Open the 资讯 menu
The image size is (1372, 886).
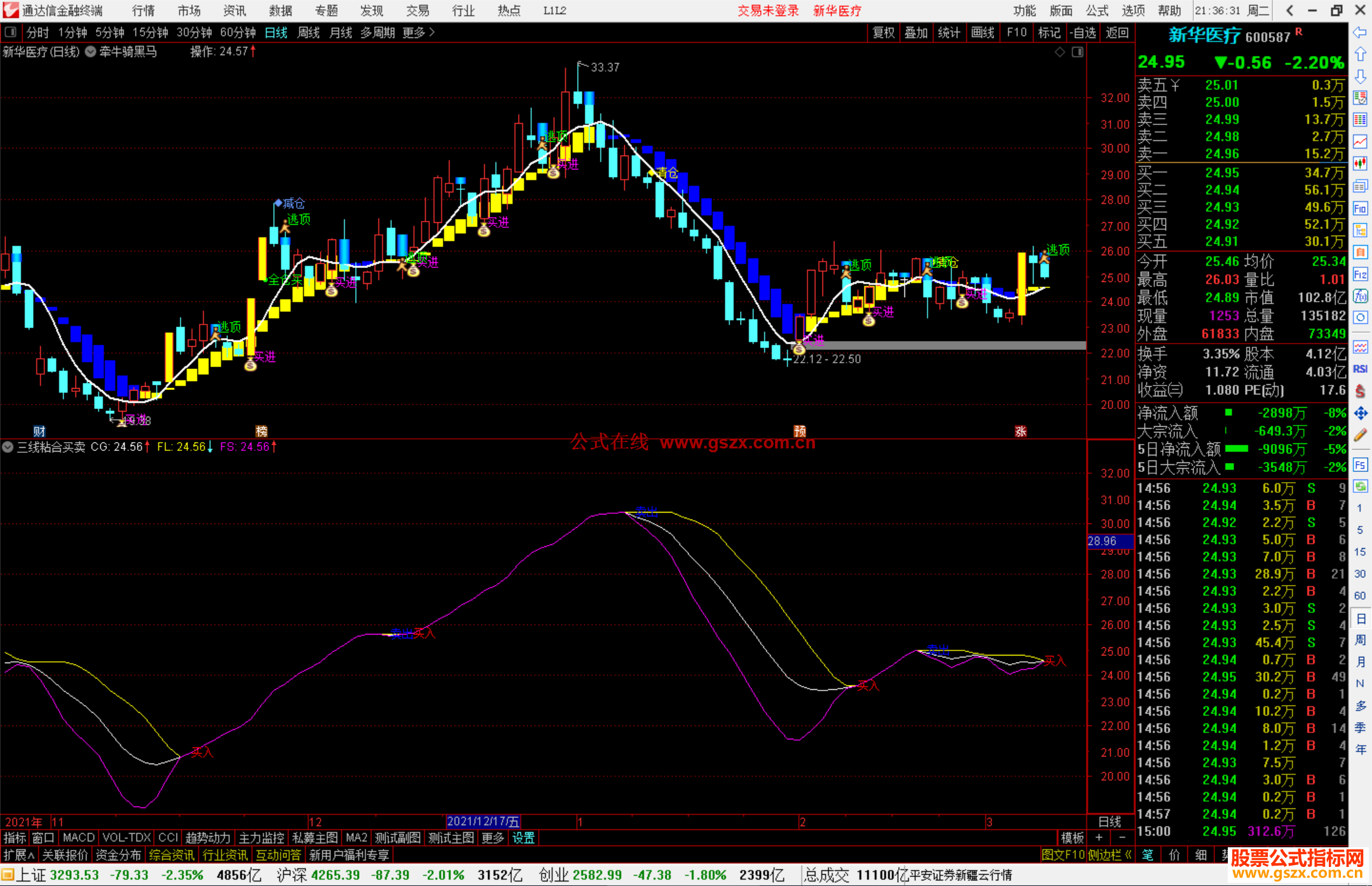pos(234,11)
